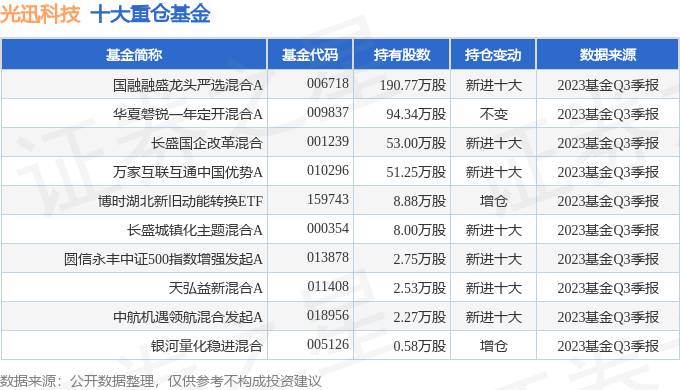680x390 pixels.
Task: Click fund name 长盛国企改革混合
Action: tap(207, 143)
